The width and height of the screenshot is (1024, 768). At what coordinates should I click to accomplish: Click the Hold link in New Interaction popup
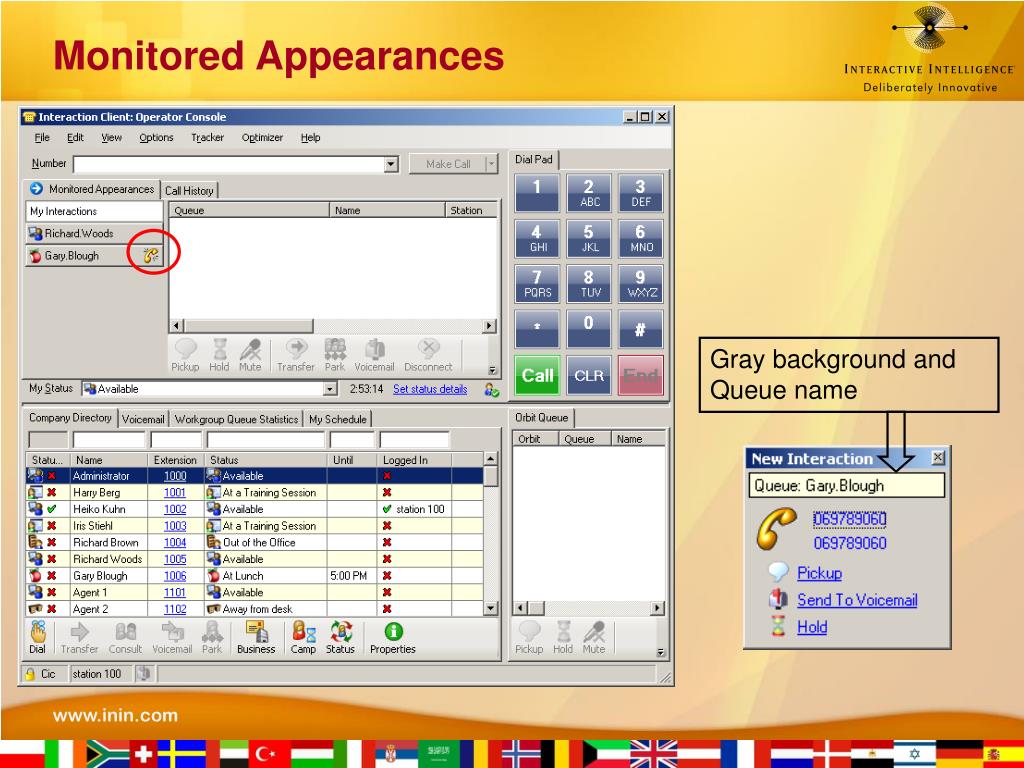tap(812, 627)
